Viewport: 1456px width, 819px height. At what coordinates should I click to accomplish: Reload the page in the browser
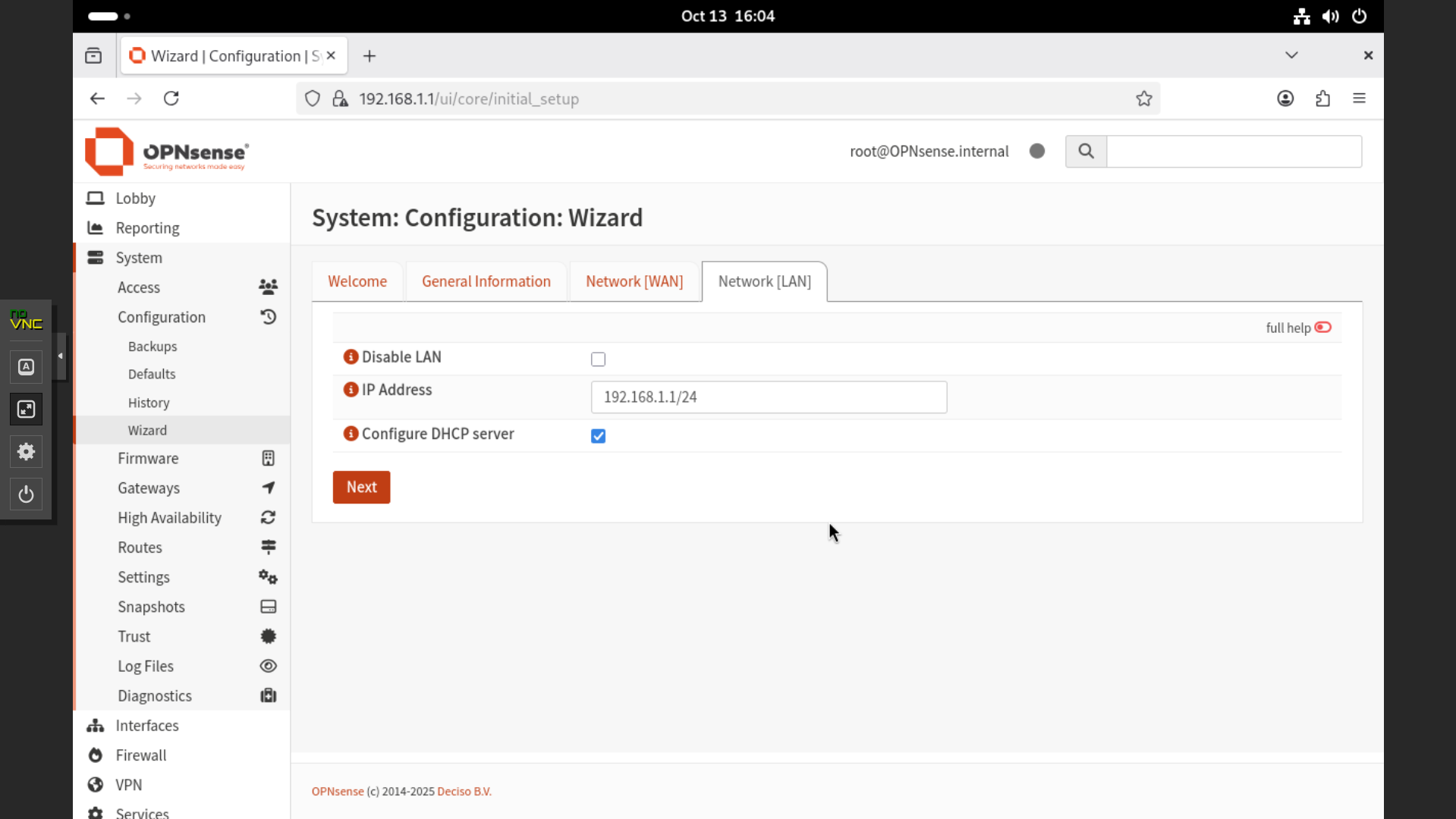click(x=171, y=99)
